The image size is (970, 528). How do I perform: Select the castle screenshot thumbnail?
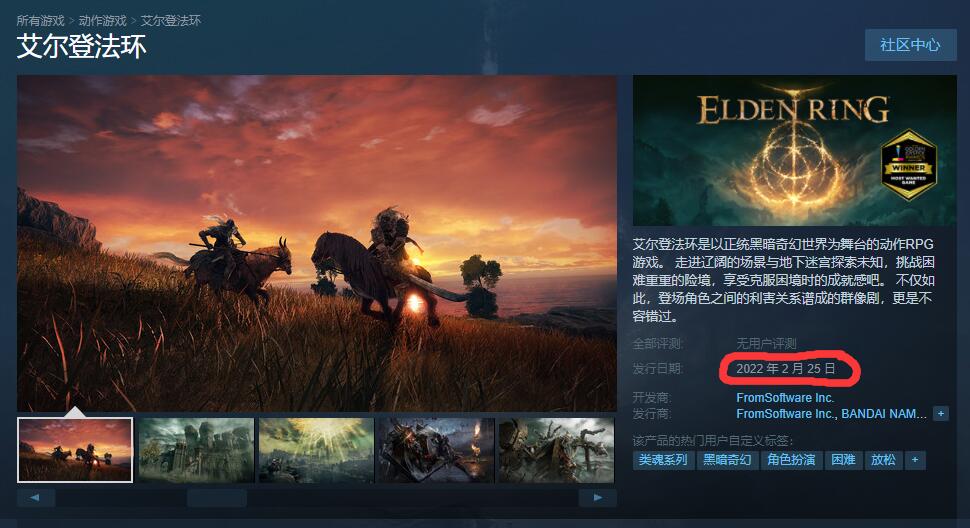[x=196, y=450]
